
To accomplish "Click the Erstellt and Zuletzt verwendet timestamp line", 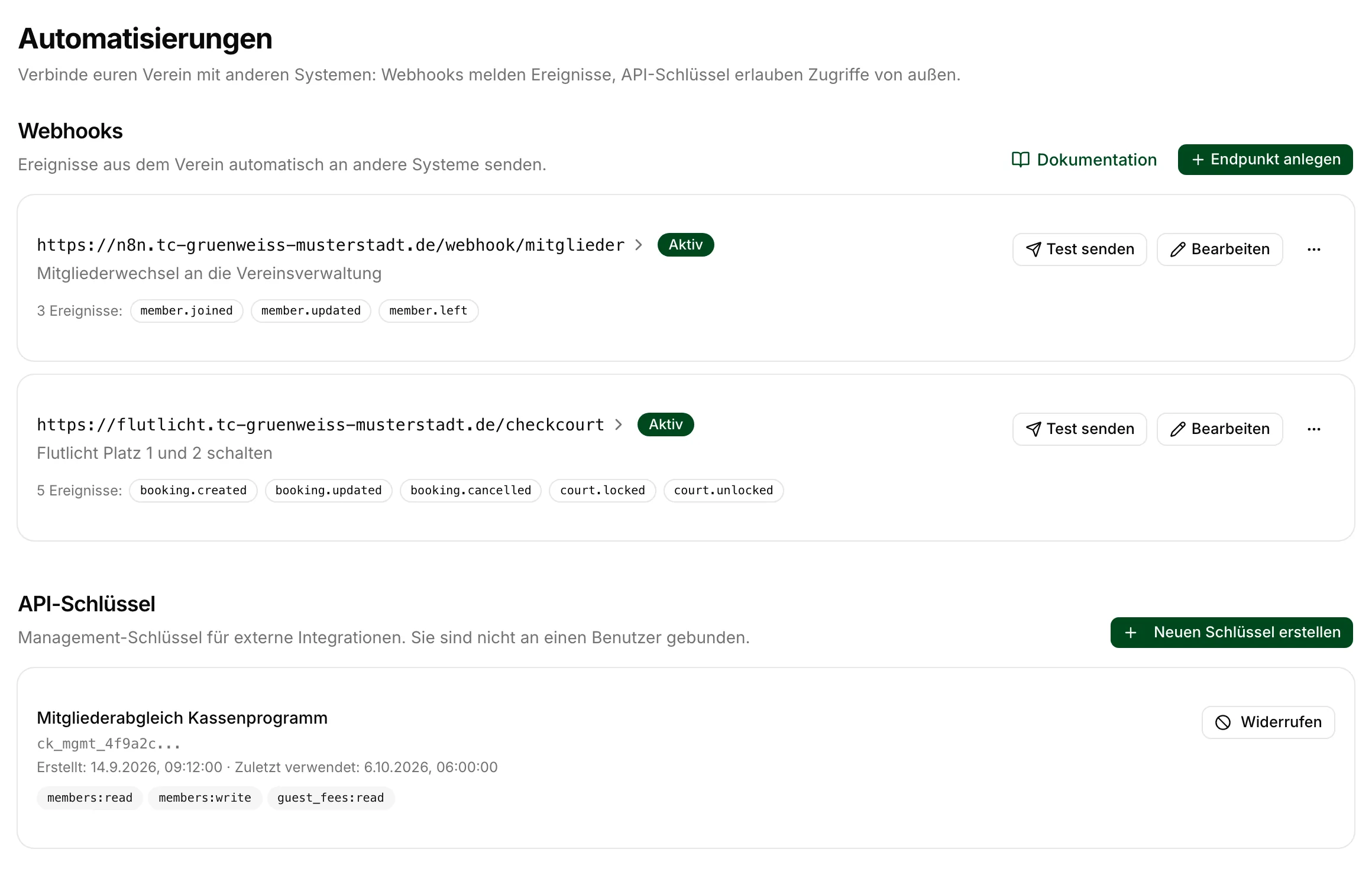I will click(267, 767).
